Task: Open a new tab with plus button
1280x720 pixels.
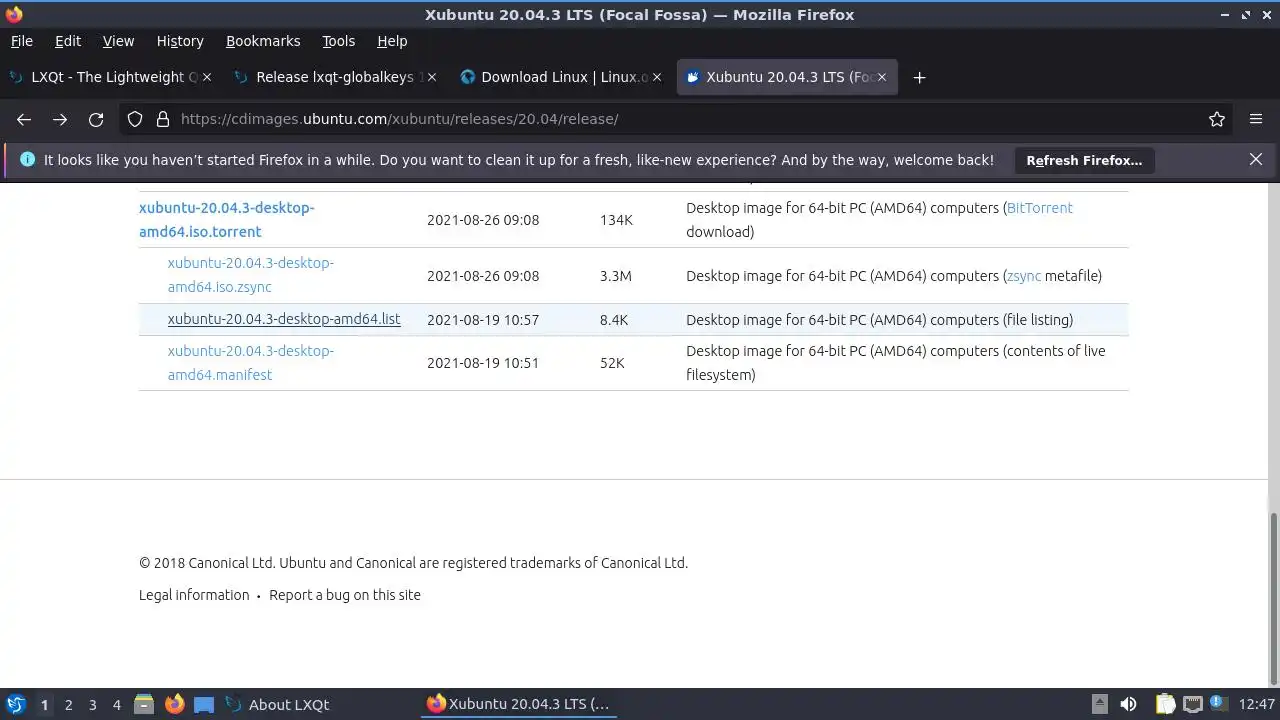Action: pos(919,77)
